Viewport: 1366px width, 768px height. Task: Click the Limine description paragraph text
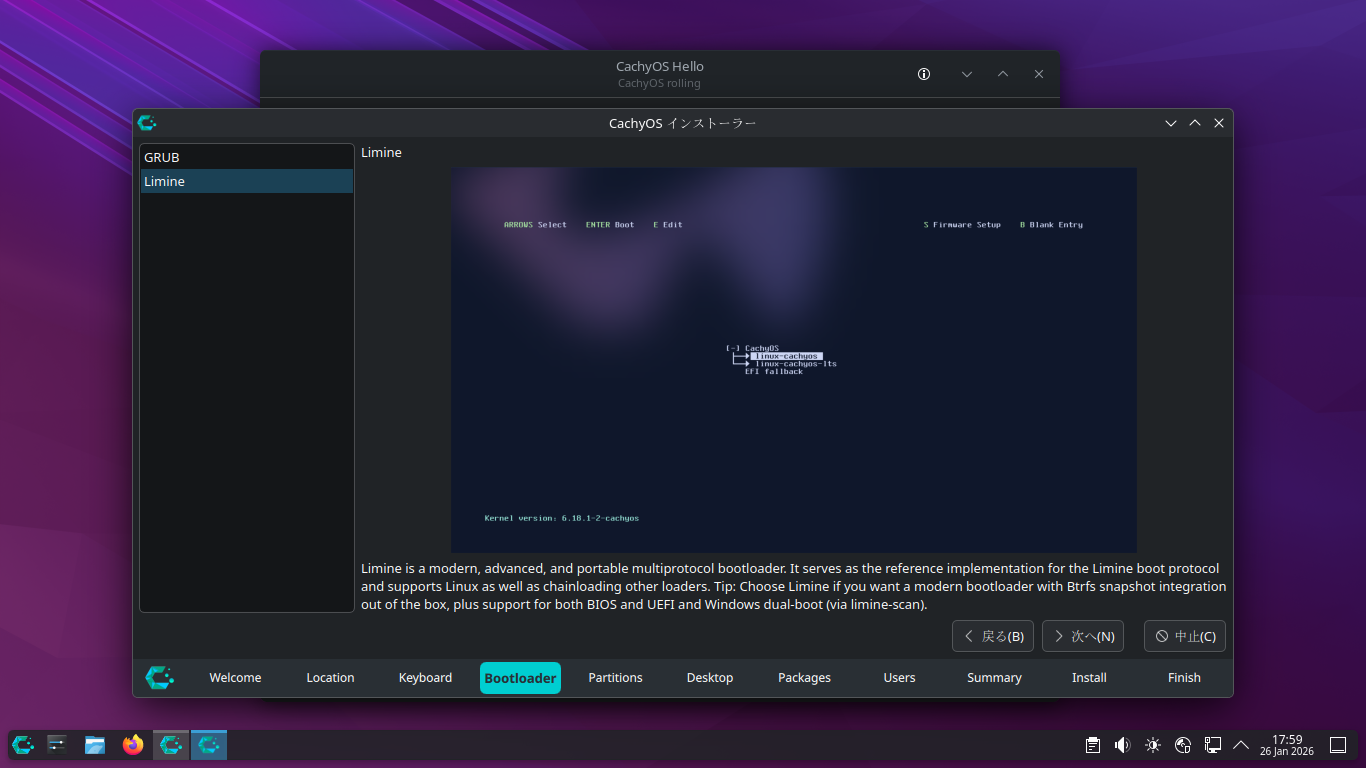click(x=794, y=586)
